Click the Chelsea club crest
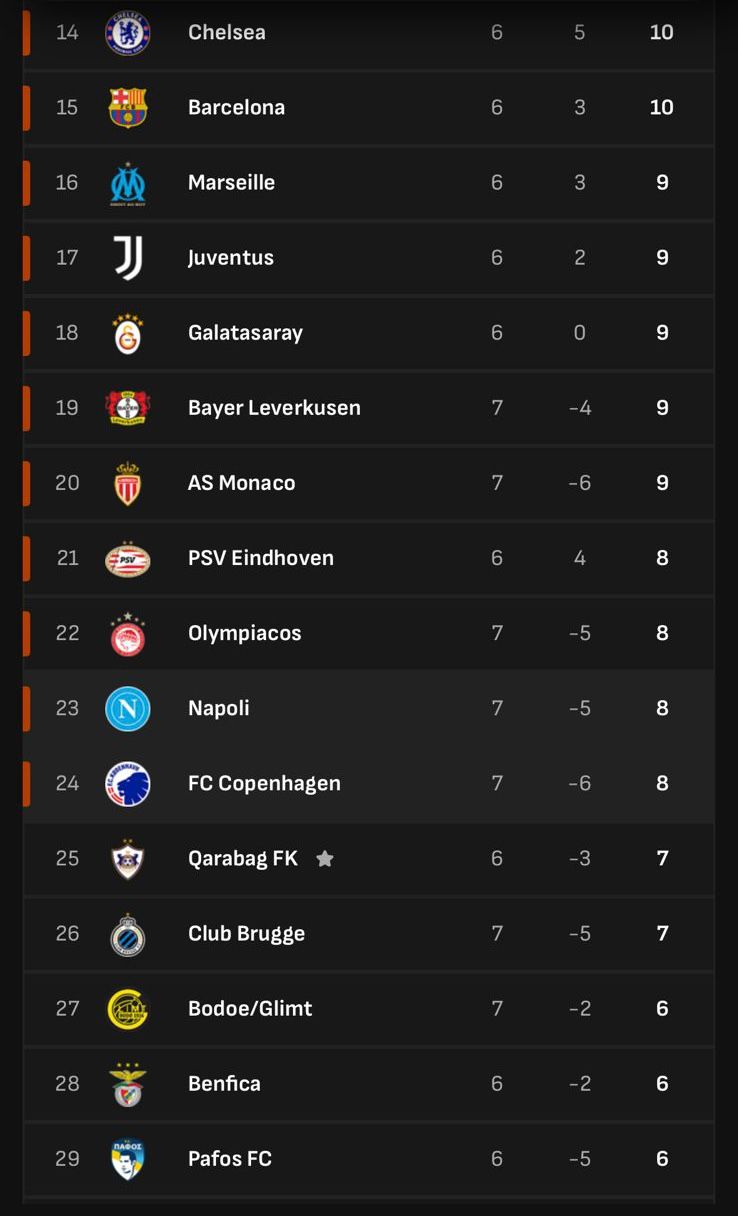Screen dimensions: 738x1216 128,33
